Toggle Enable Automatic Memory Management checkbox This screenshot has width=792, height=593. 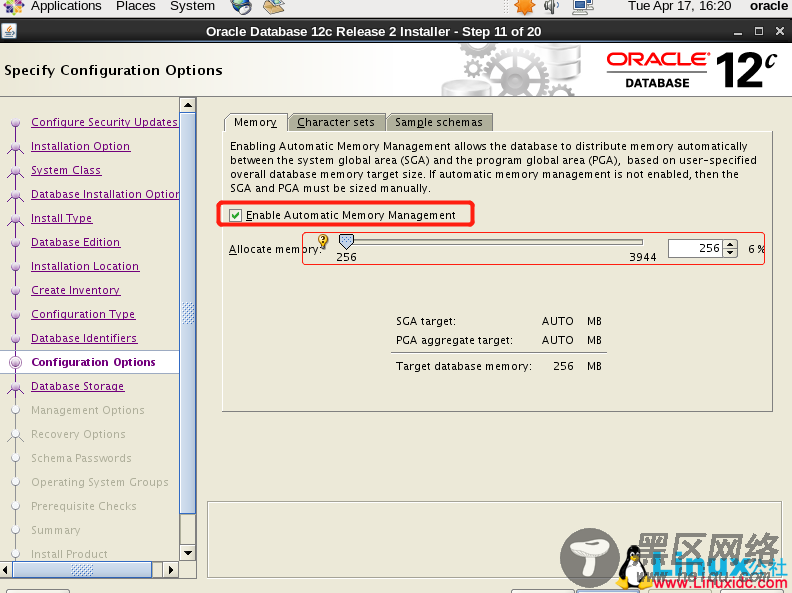[x=235, y=216]
